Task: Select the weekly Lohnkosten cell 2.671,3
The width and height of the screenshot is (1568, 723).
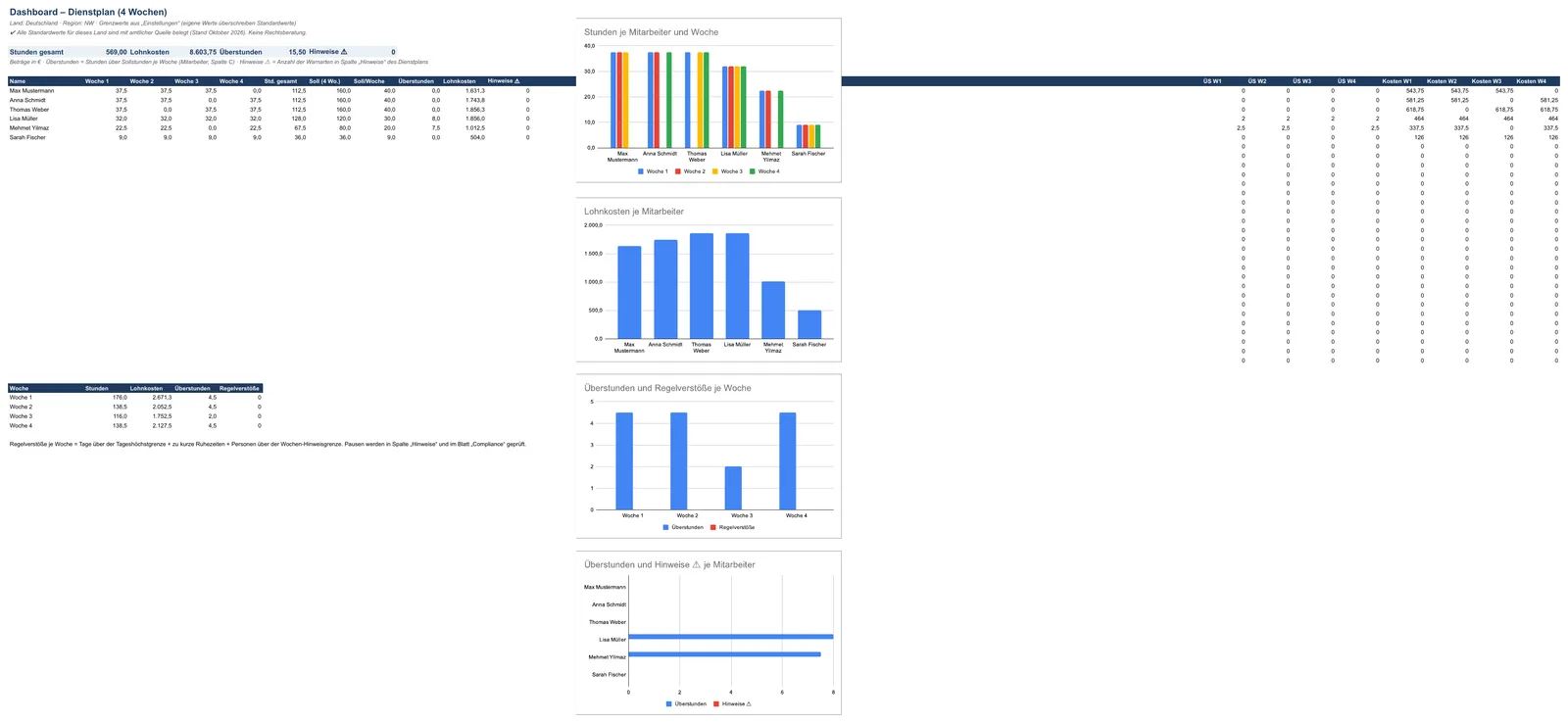Action: 162,398
